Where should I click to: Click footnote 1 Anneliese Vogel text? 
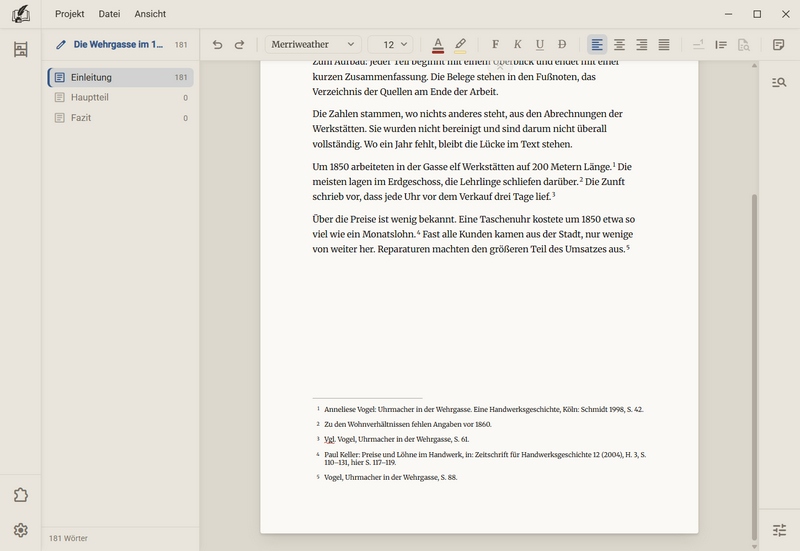point(484,409)
